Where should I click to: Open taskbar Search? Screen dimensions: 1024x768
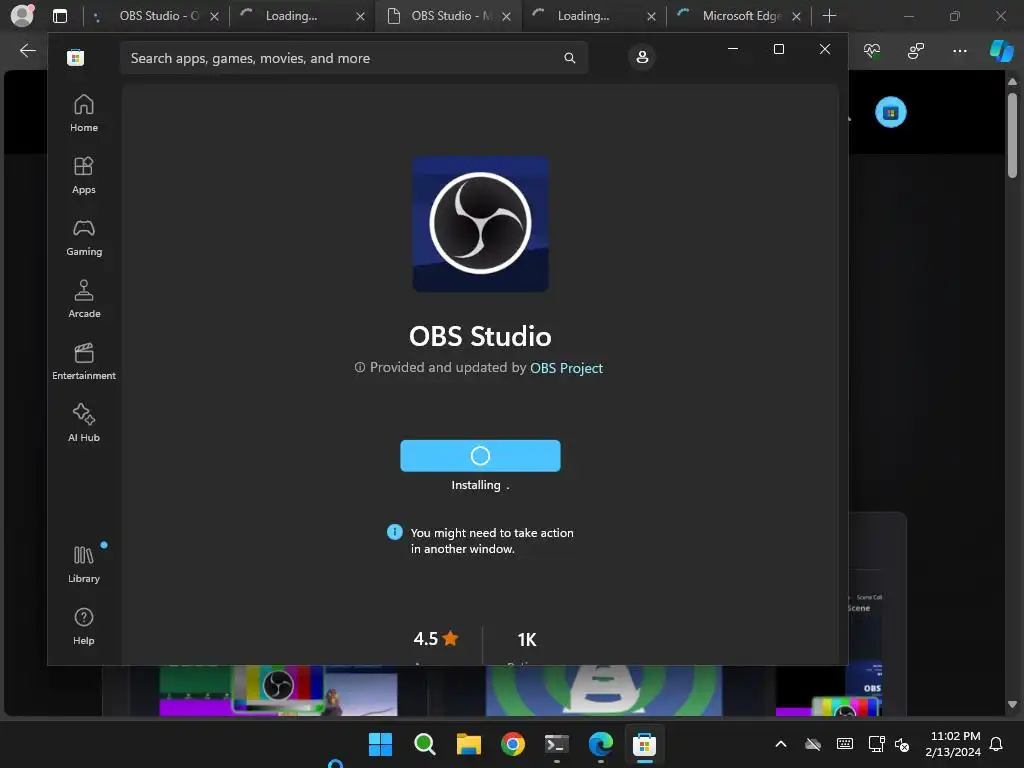coord(424,744)
